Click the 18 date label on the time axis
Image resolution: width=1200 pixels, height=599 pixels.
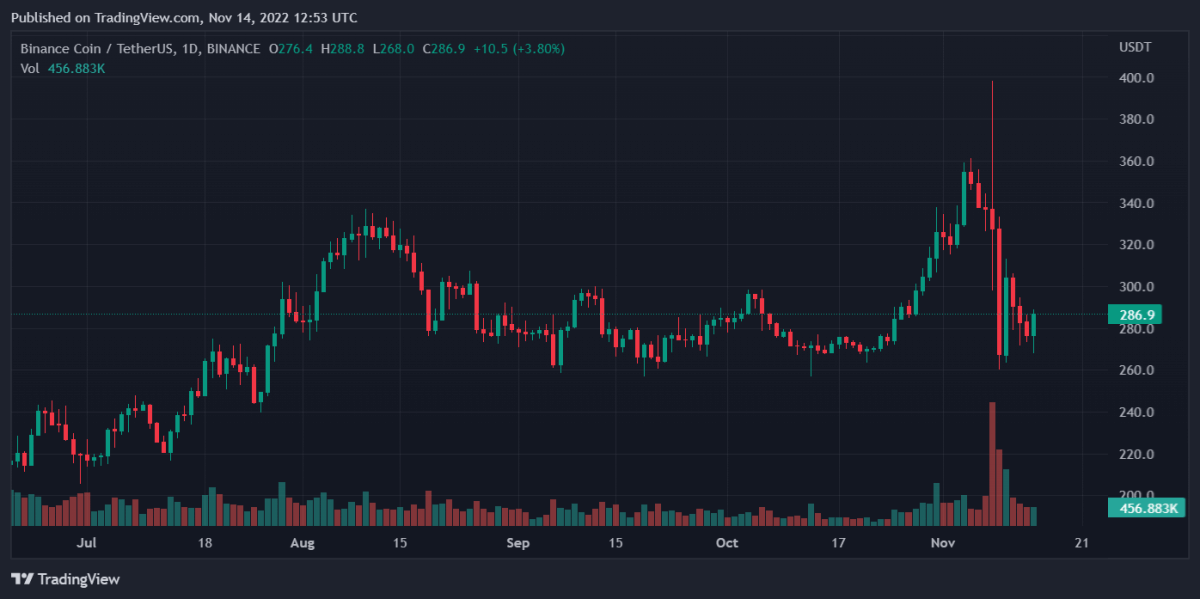tap(204, 543)
